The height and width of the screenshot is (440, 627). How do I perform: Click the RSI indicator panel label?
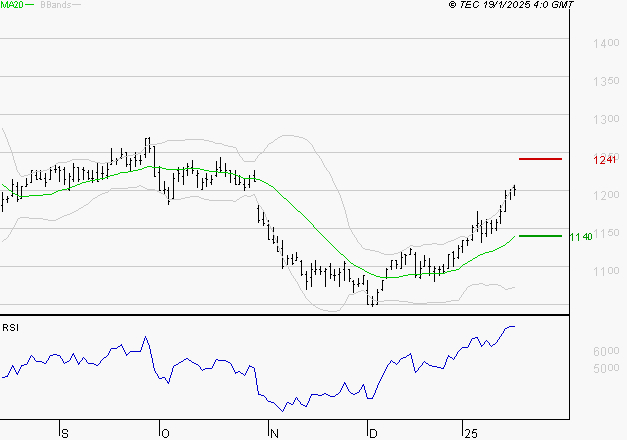click(x=10, y=327)
